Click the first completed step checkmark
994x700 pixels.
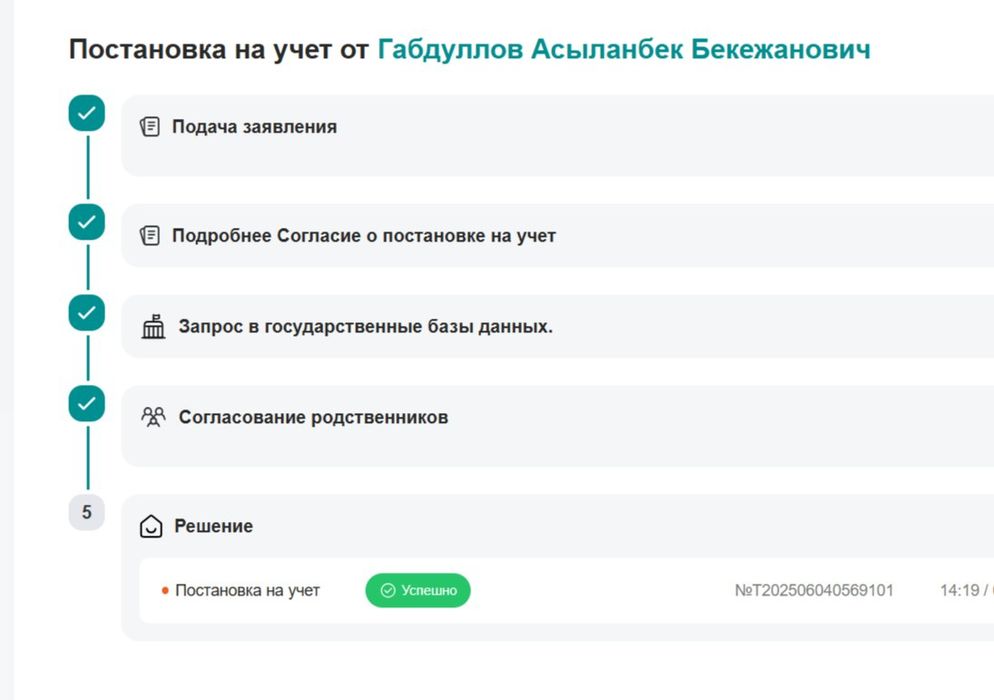(87, 113)
